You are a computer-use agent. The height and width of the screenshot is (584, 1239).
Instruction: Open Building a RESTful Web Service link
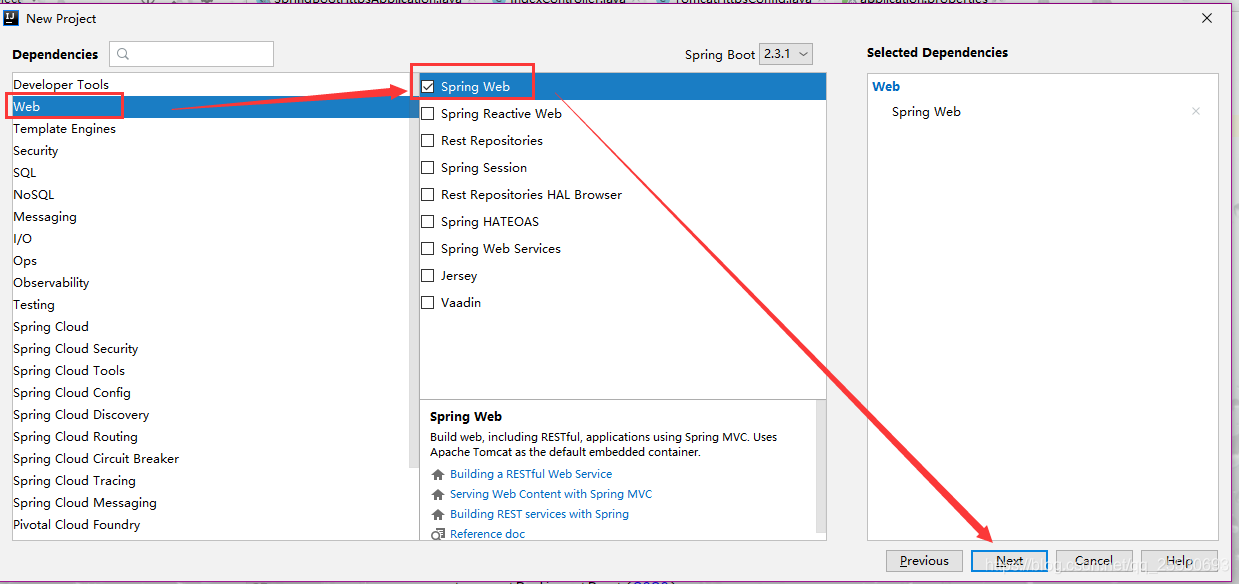[531, 474]
